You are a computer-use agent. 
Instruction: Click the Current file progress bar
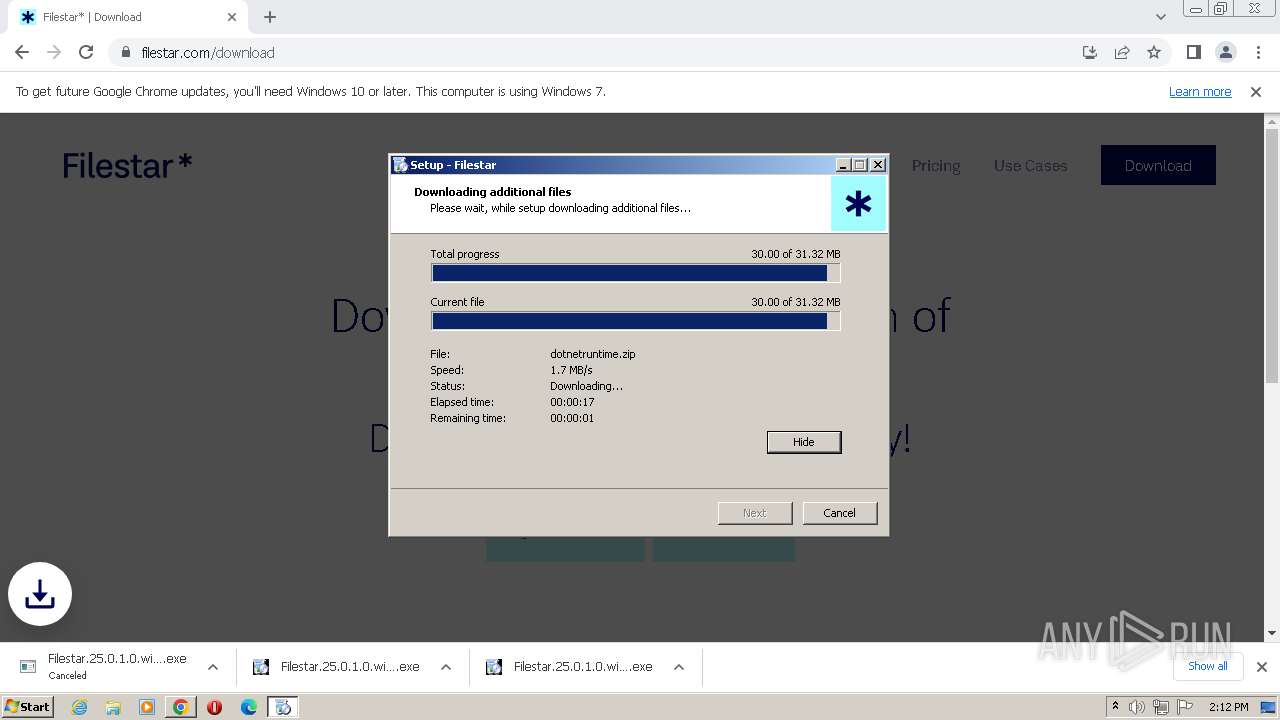coord(635,321)
